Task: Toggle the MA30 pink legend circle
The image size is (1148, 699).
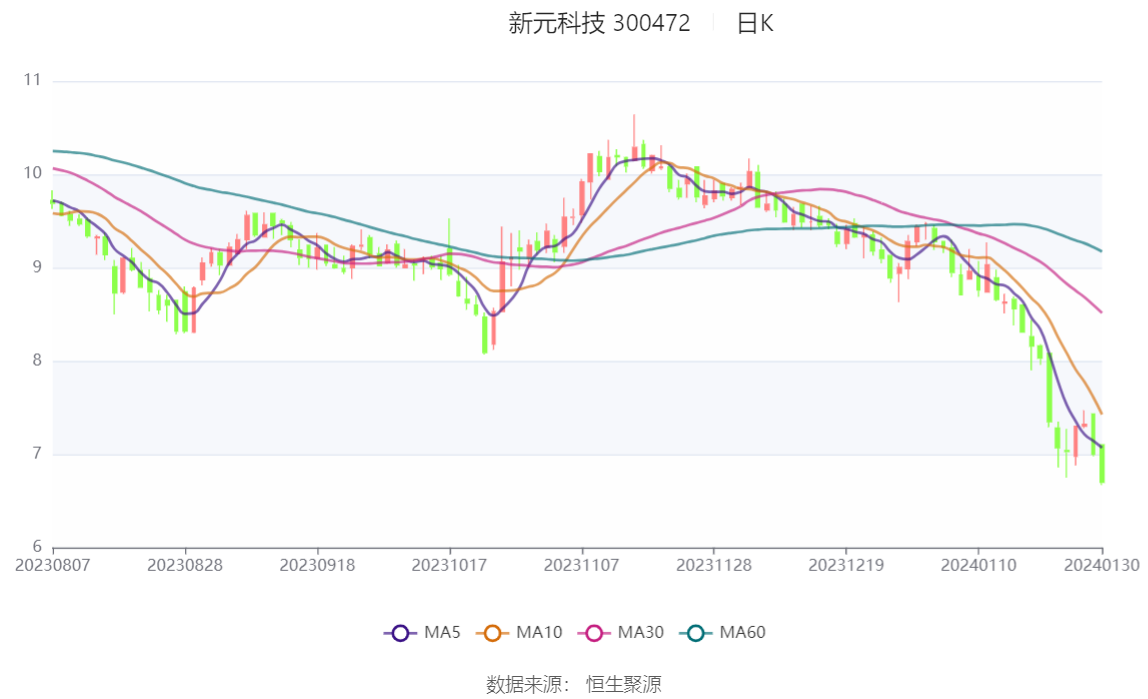Action: click(x=594, y=633)
